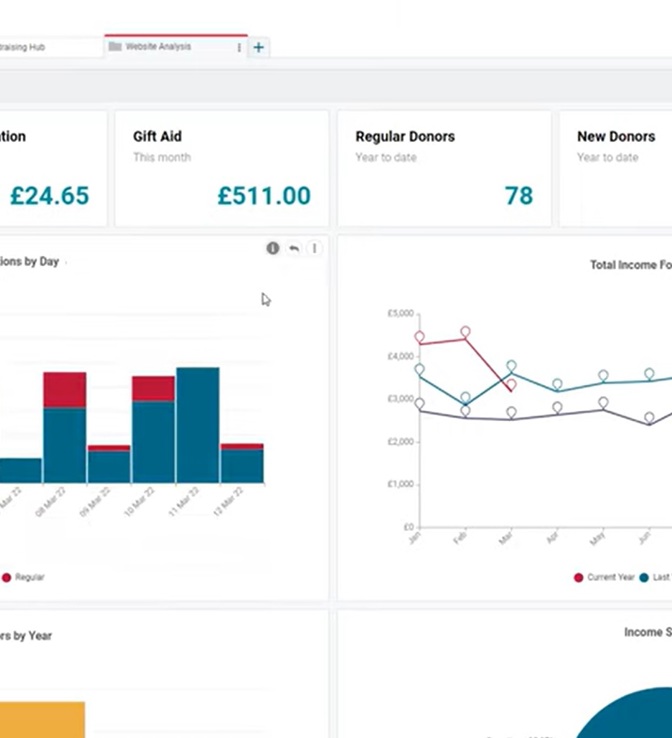Toggle the Last year legend series
Viewport: 672px width, 738px height.
pos(656,577)
